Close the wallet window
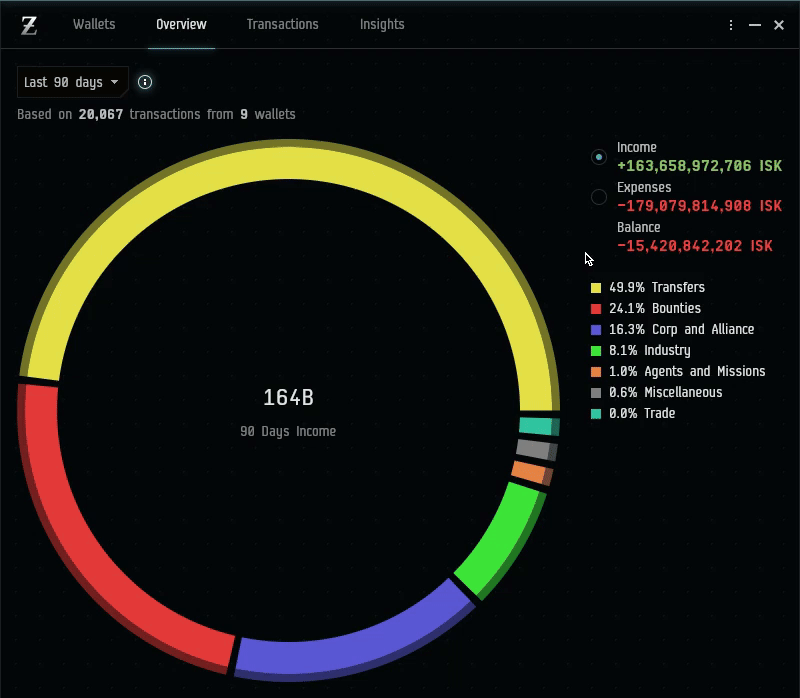Viewport: 800px width, 698px height. [779, 25]
